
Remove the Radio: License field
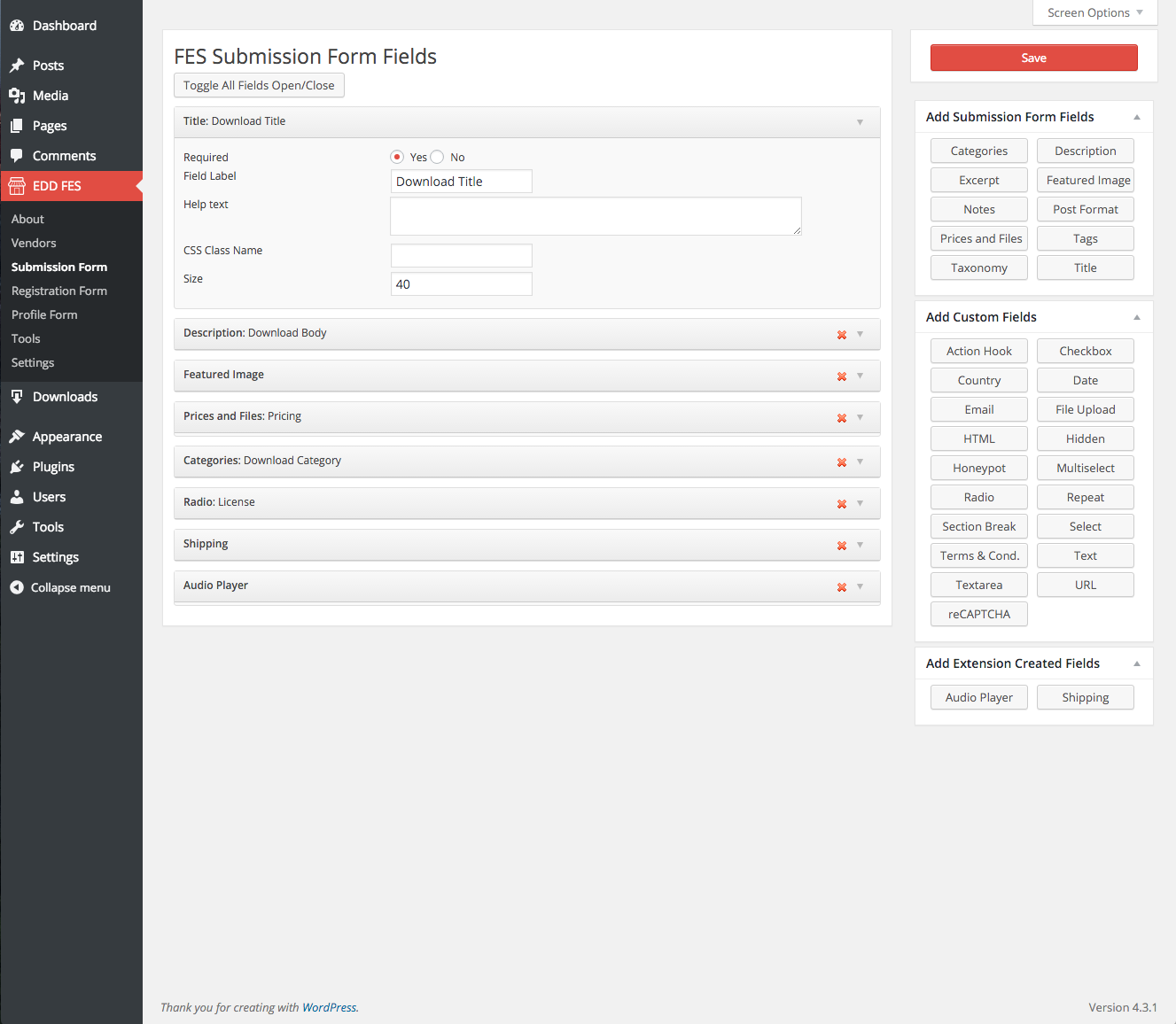[x=841, y=504]
